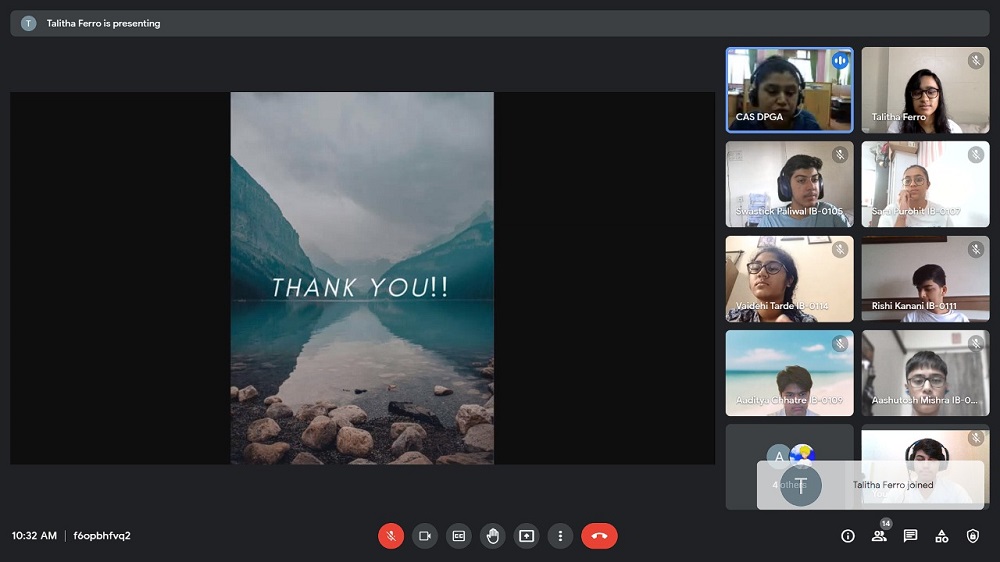Open the Activities panel

941,536
